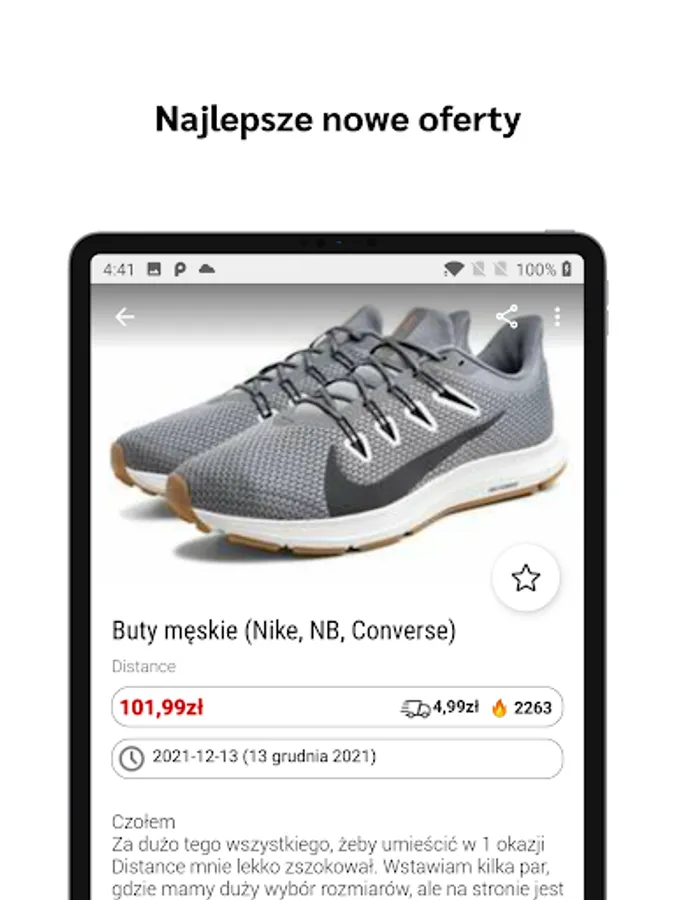This screenshot has height=900, width=675.
Task: Click the 4,99zł shipping cost
Action: point(456,707)
